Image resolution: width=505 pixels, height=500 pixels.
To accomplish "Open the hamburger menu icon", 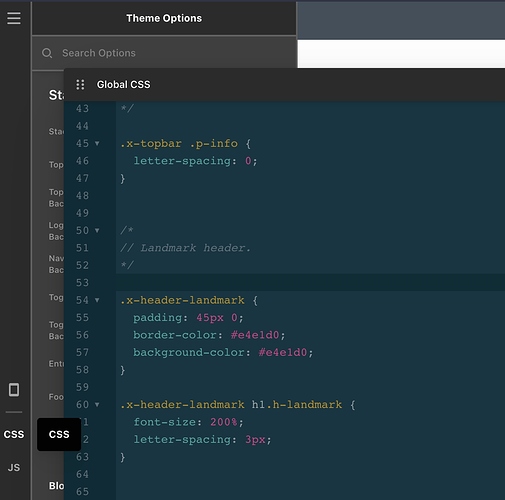I will [14, 18].
